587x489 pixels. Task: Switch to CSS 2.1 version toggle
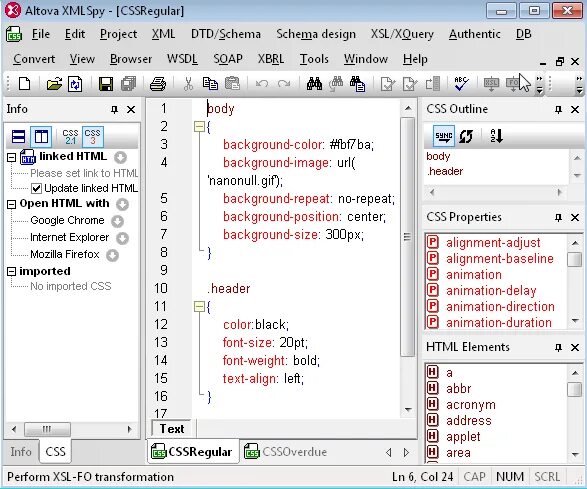[x=70, y=137]
